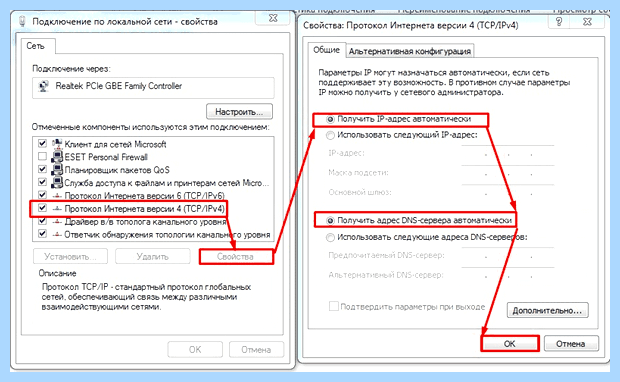Click the help question mark icon in IPv4 properties
620x382 pixels.
(559, 22)
